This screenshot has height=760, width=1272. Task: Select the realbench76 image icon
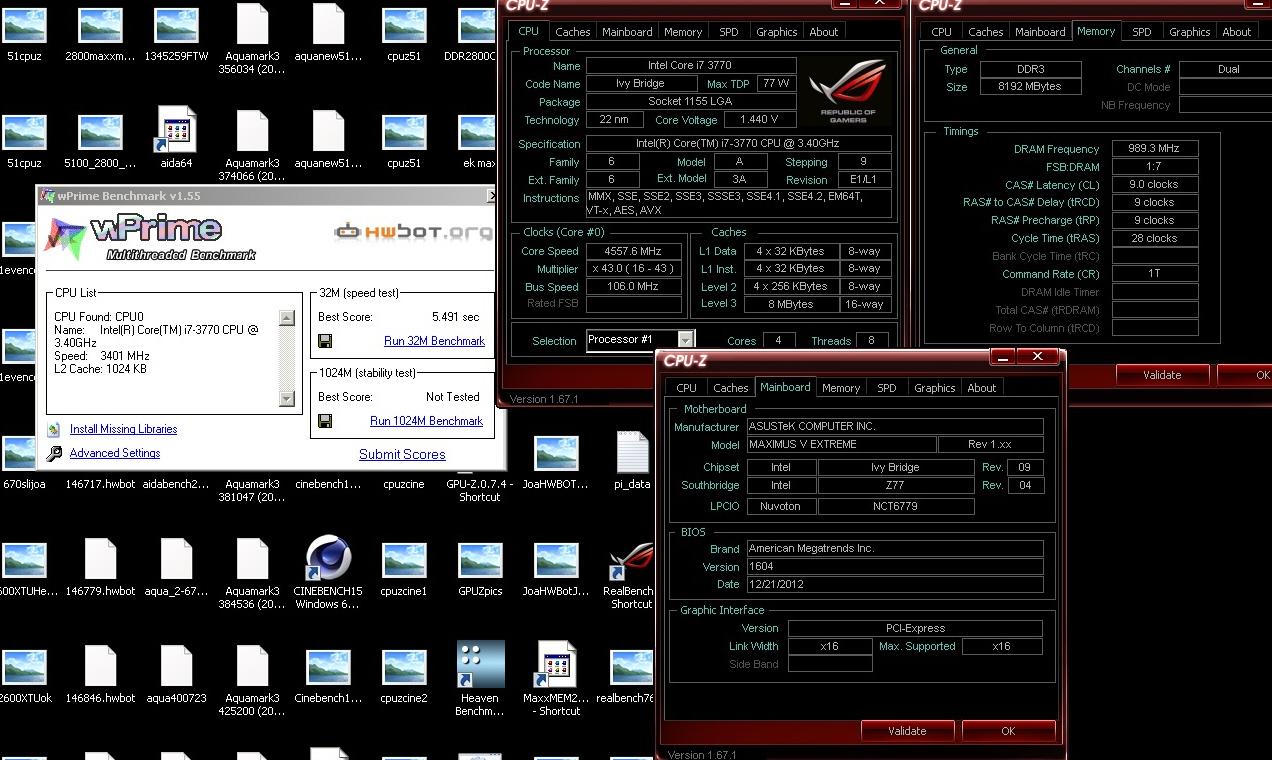click(631, 666)
